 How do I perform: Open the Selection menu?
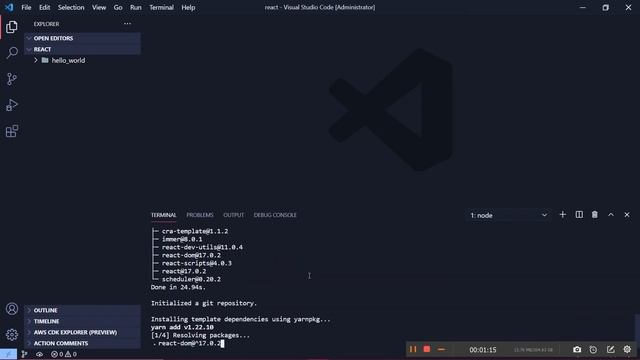pyautogui.click(x=71, y=7)
